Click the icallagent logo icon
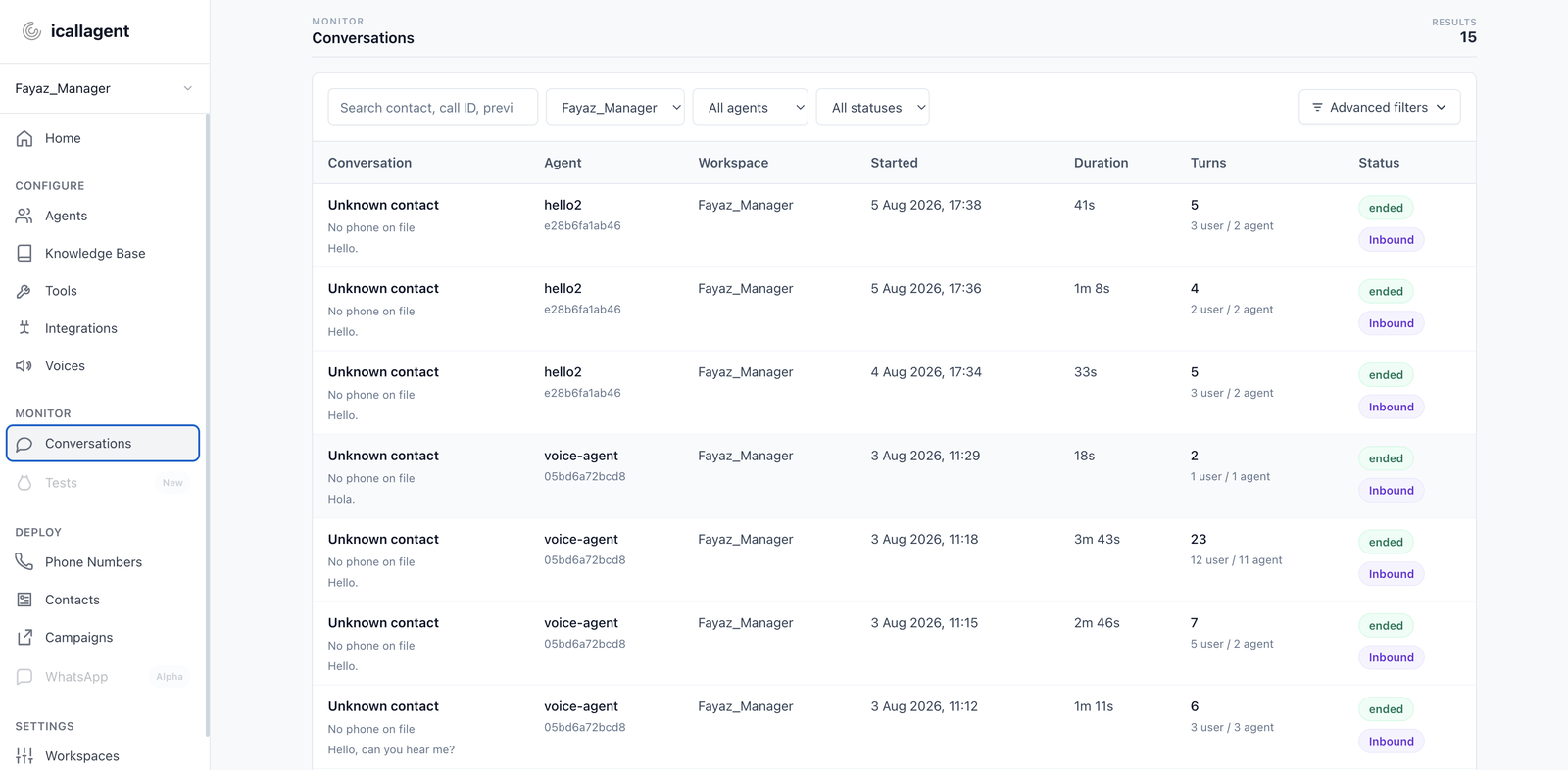This screenshot has height=770, width=1568. (x=31, y=31)
